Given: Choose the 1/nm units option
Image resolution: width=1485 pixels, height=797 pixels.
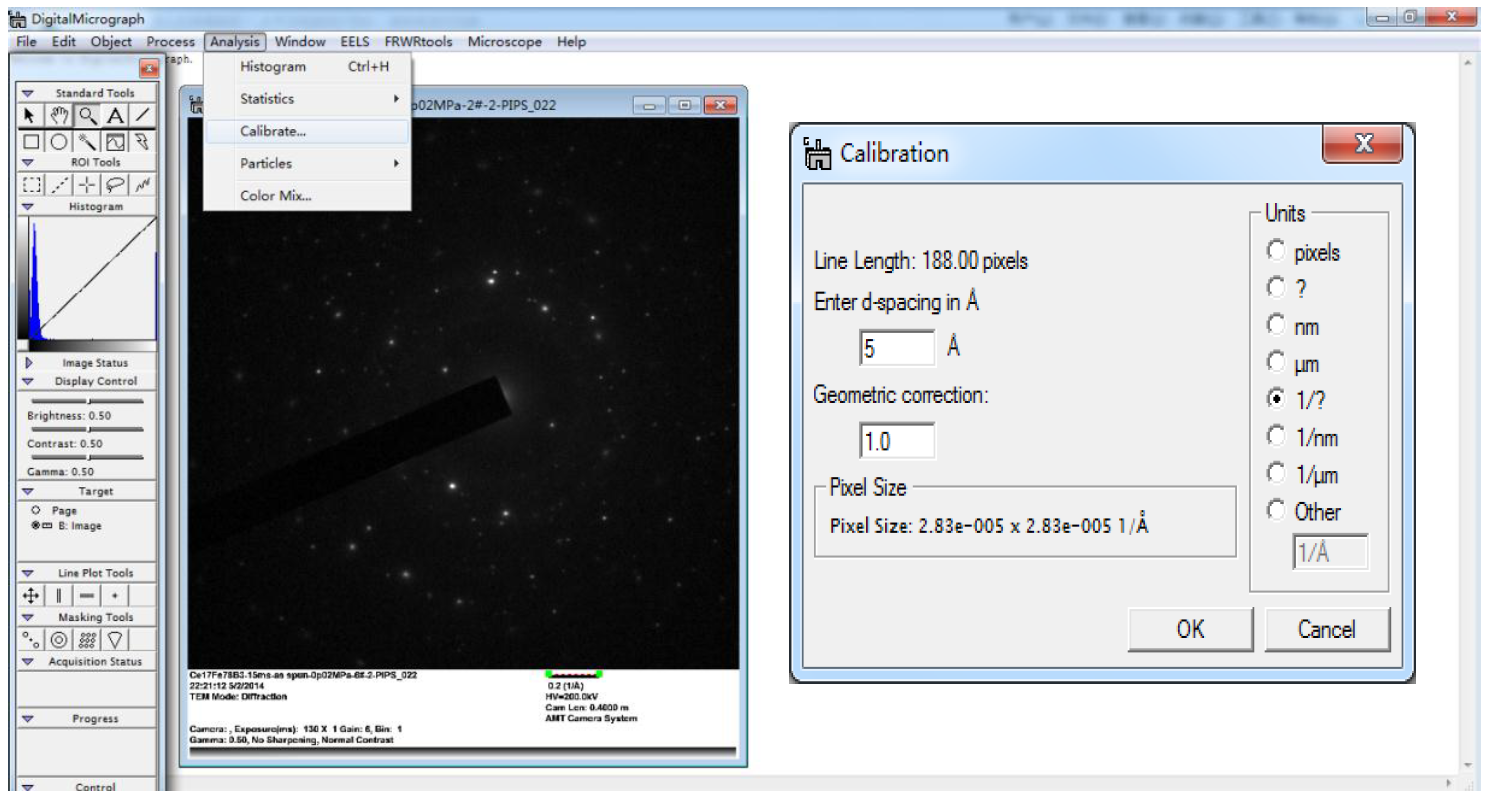Looking at the screenshot, I should coord(1303,437).
